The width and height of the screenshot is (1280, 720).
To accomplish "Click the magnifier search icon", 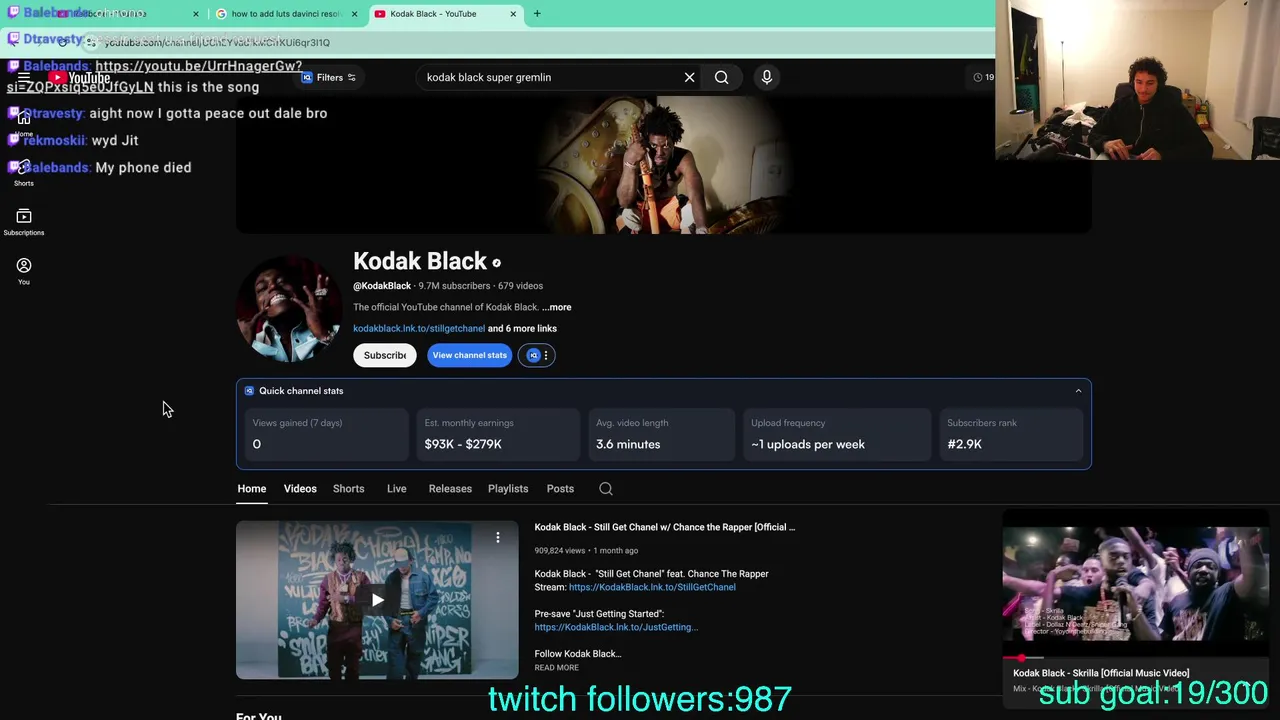I will pyautogui.click(x=721, y=77).
